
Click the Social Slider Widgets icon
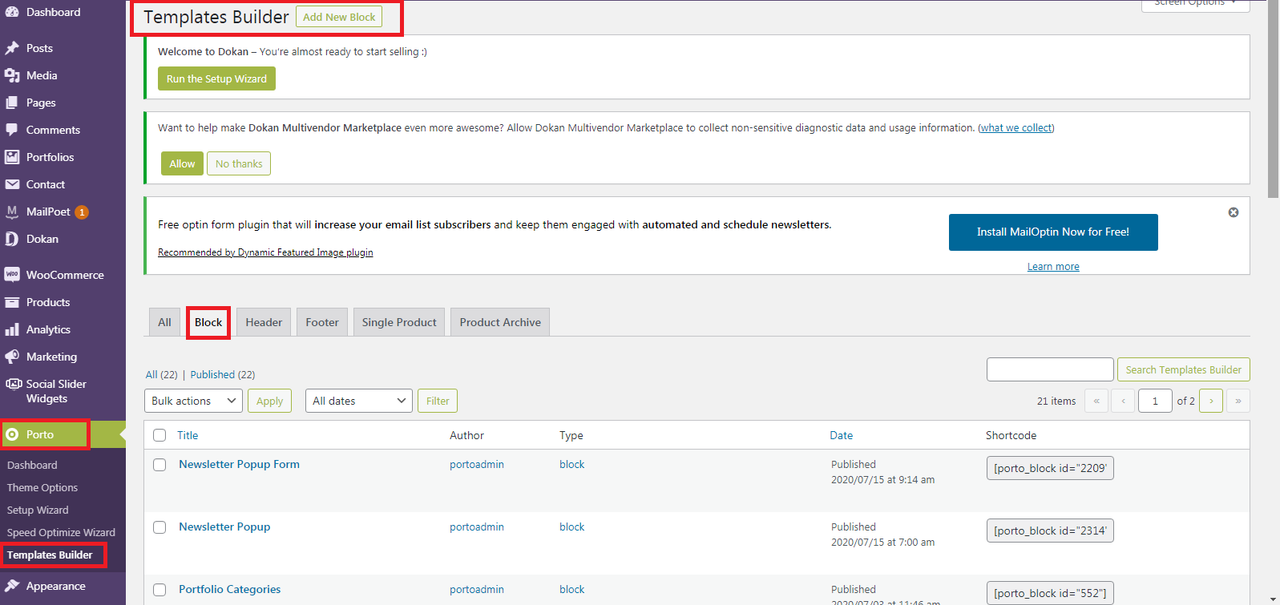12,384
